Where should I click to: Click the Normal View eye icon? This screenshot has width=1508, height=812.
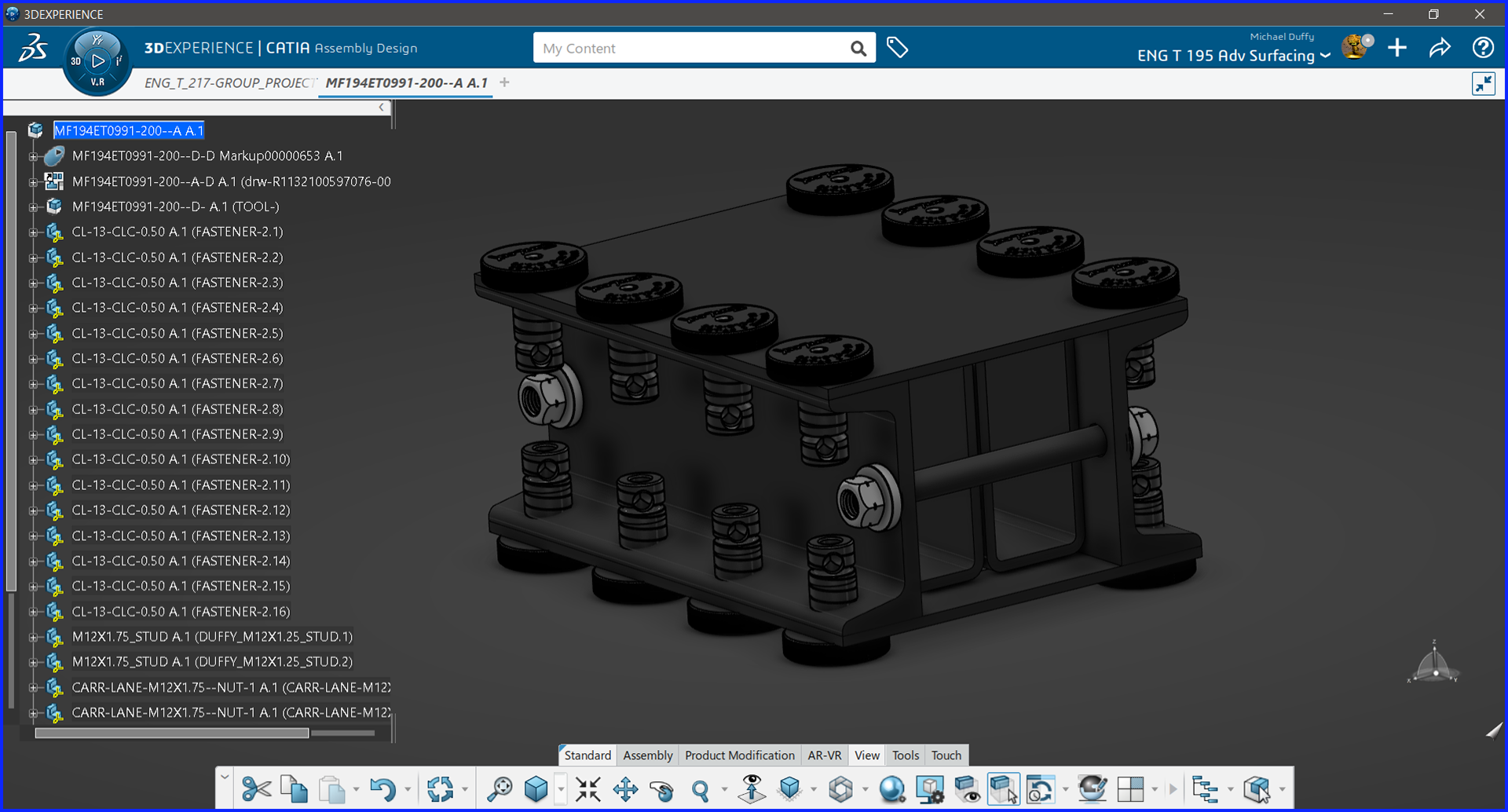[752, 789]
